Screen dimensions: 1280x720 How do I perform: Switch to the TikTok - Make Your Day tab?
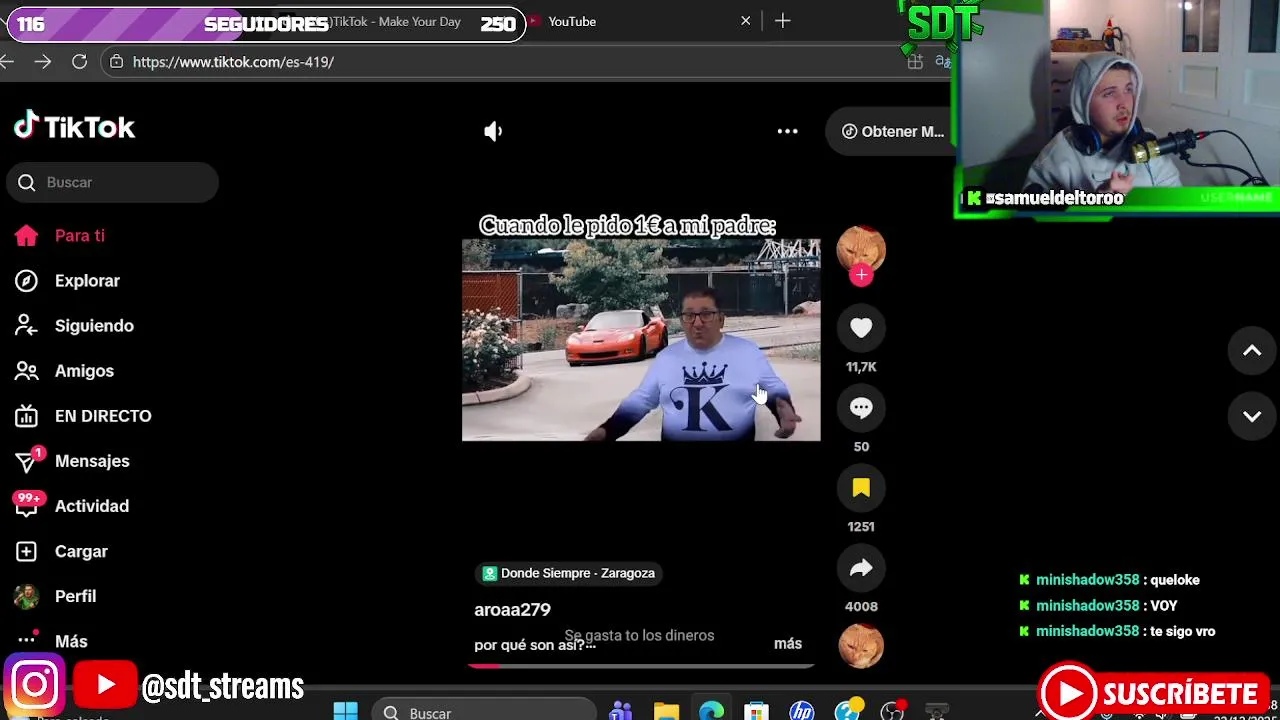[396, 21]
